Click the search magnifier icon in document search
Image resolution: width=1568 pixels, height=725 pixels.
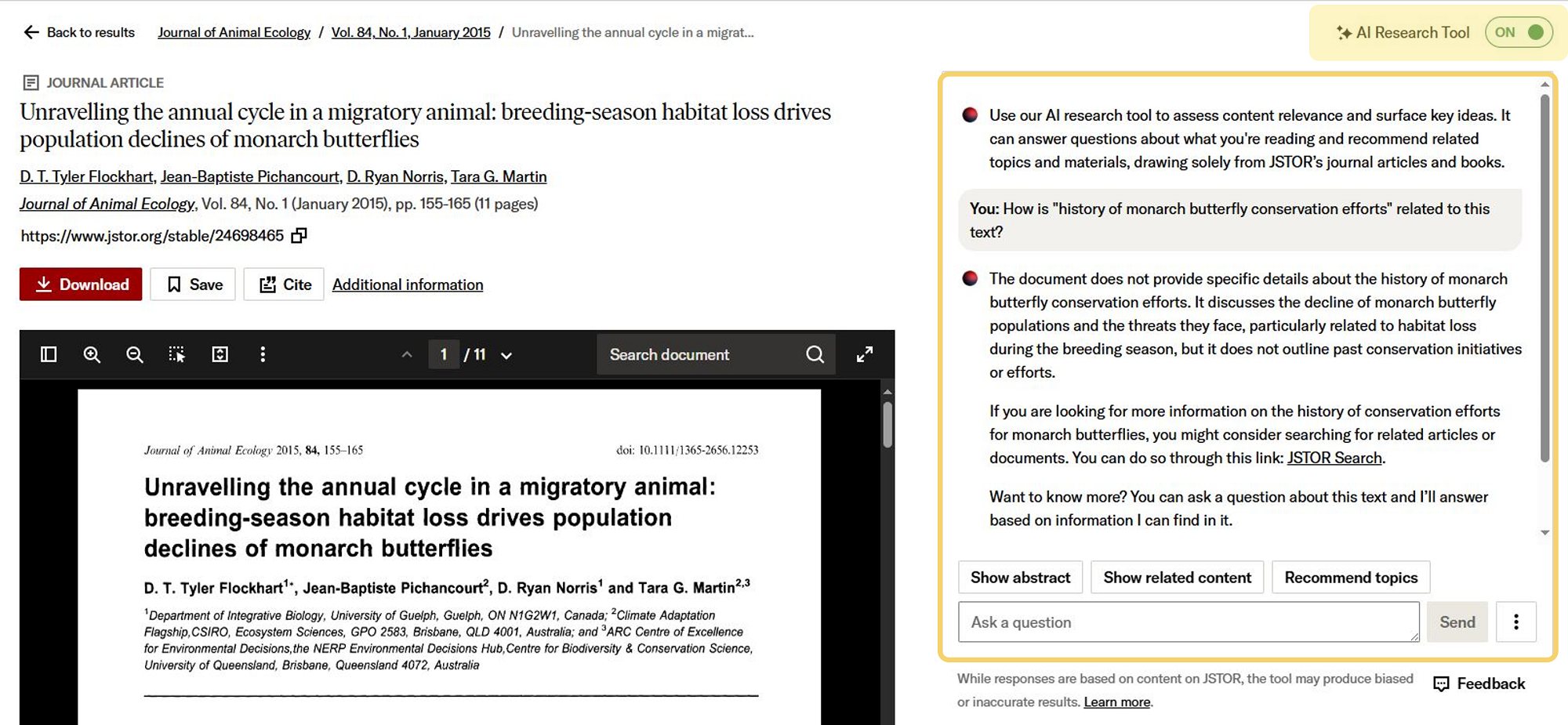pyautogui.click(x=815, y=354)
